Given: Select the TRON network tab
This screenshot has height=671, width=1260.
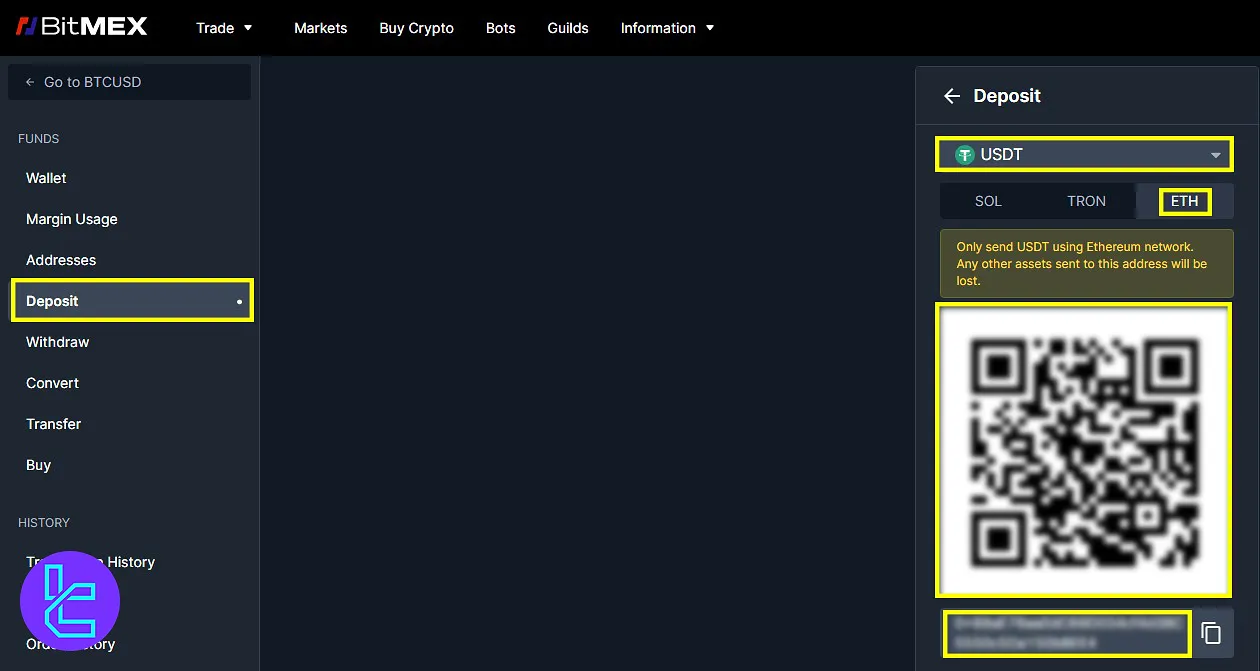Looking at the screenshot, I should 1086,201.
